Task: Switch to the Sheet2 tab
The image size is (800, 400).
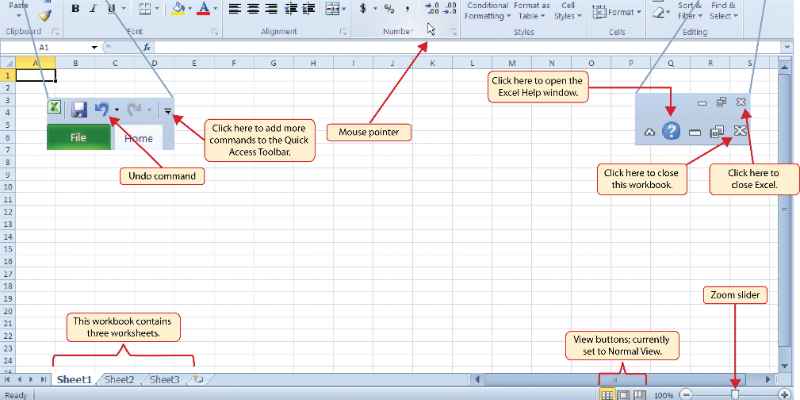Action: (120, 380)
